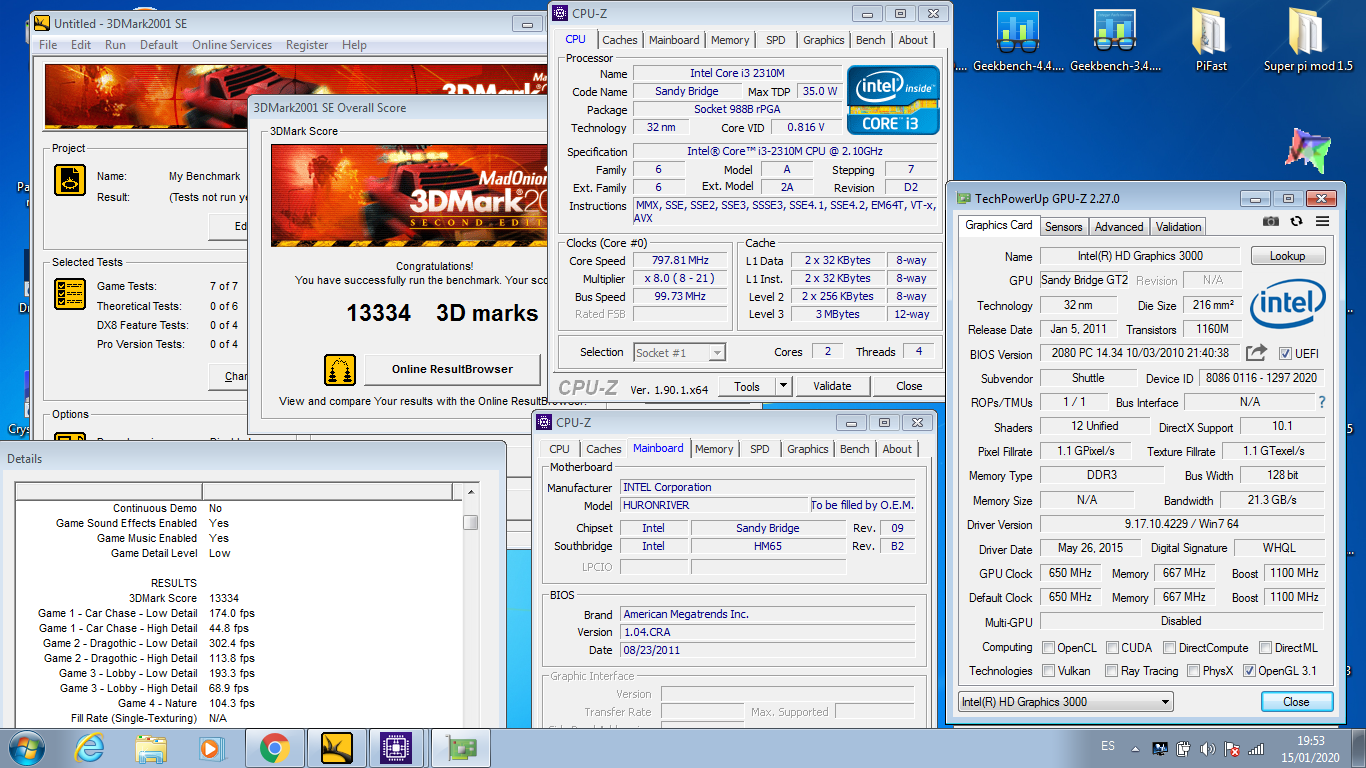Click the Details scrollbar up arrow

(x=470, y=492)
